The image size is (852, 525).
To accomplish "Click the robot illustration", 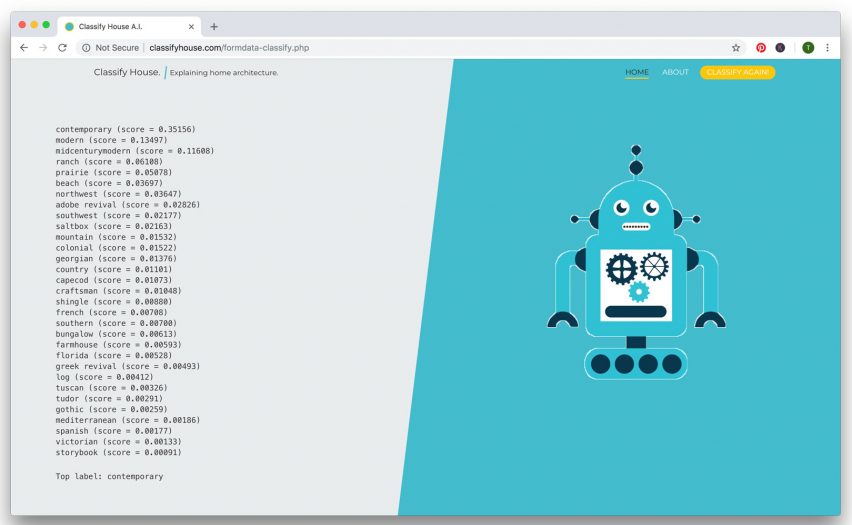I will pyautogui.click(x=636, y=262).
